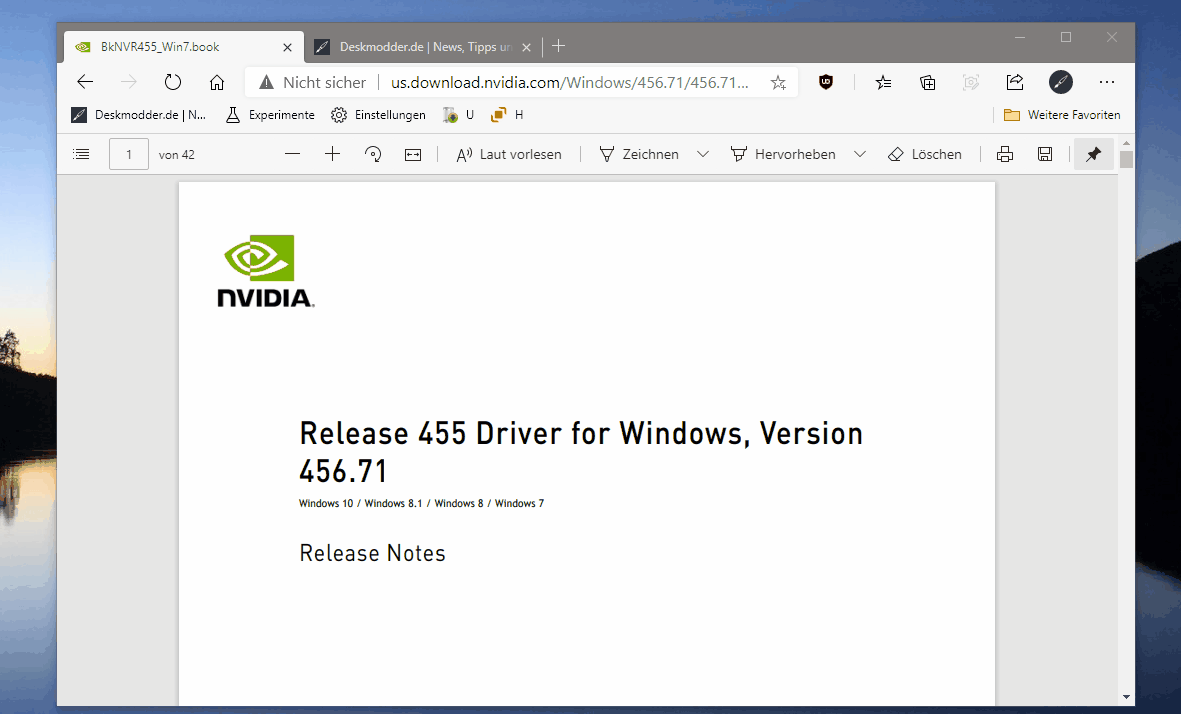Open the Weitere Favoriten folder

coord(1062,115)
